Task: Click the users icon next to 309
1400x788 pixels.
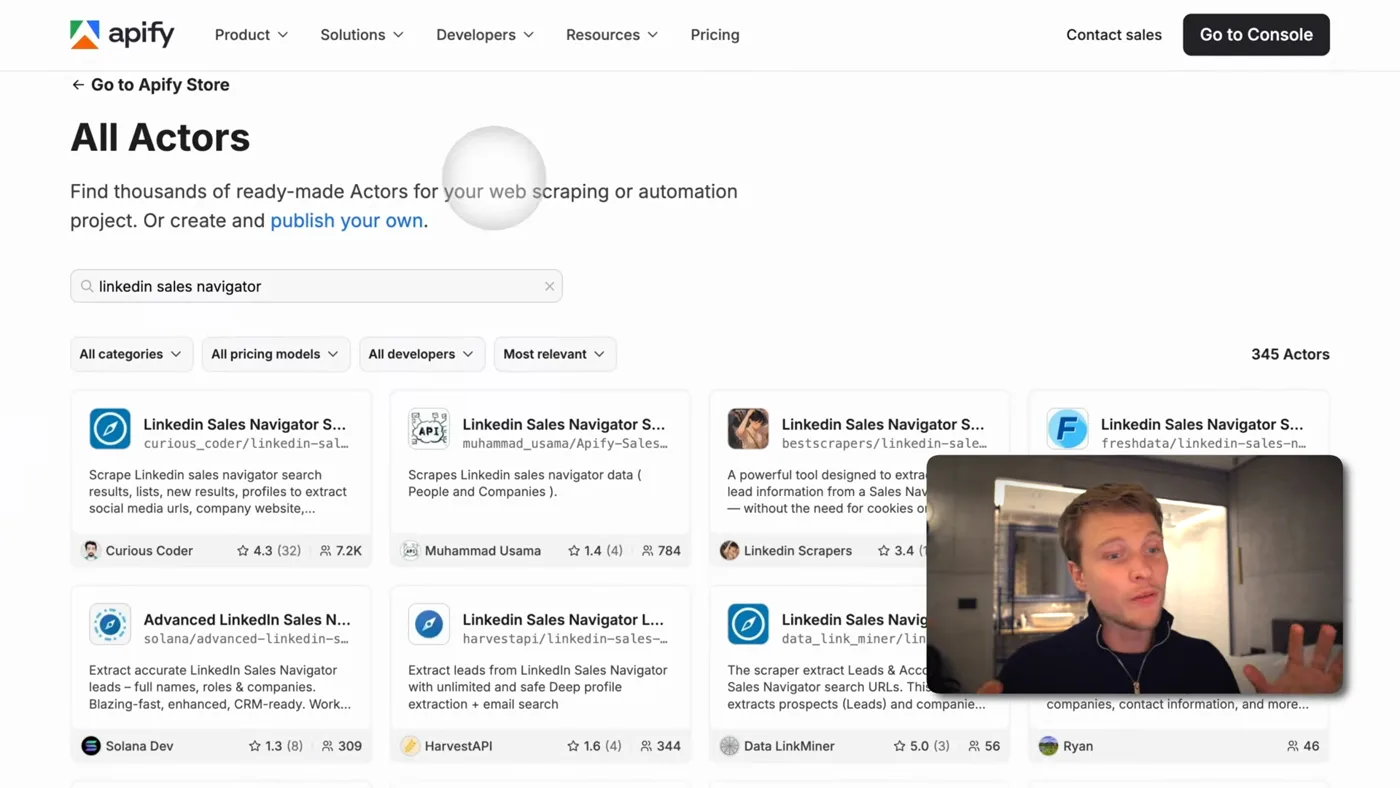Action: coord(327,746)
